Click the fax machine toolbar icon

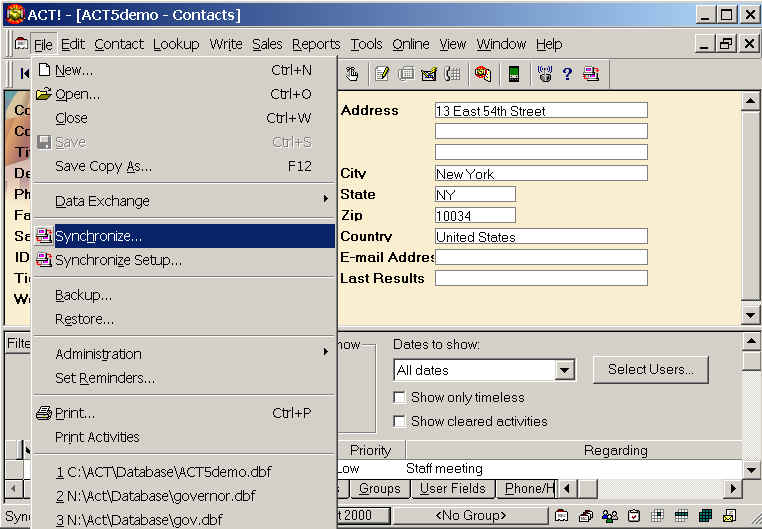point(406,74)
